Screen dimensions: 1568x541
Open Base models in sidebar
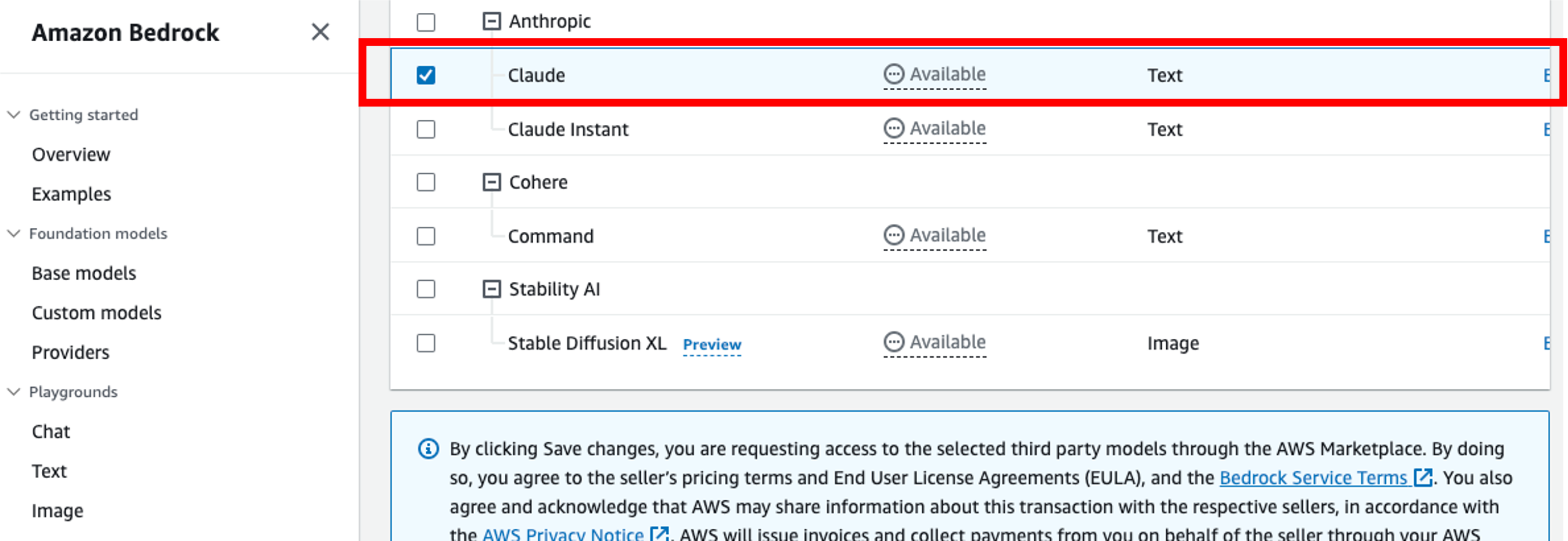point(84,273)
